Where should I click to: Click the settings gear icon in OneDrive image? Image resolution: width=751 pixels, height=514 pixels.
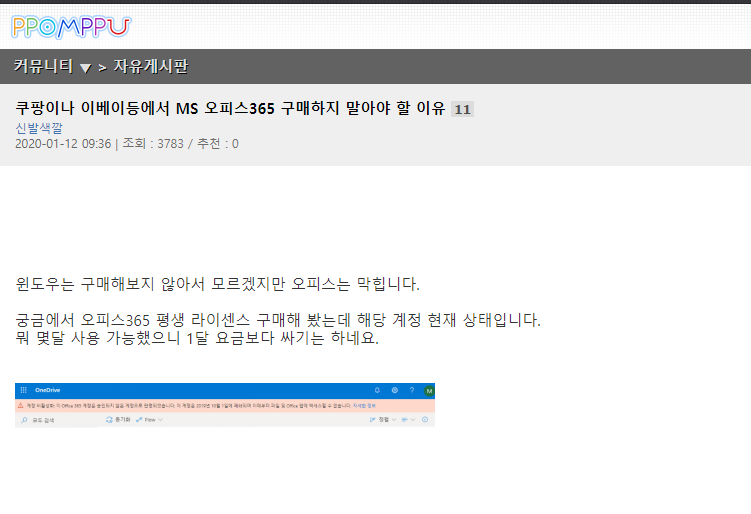(395, 390)
